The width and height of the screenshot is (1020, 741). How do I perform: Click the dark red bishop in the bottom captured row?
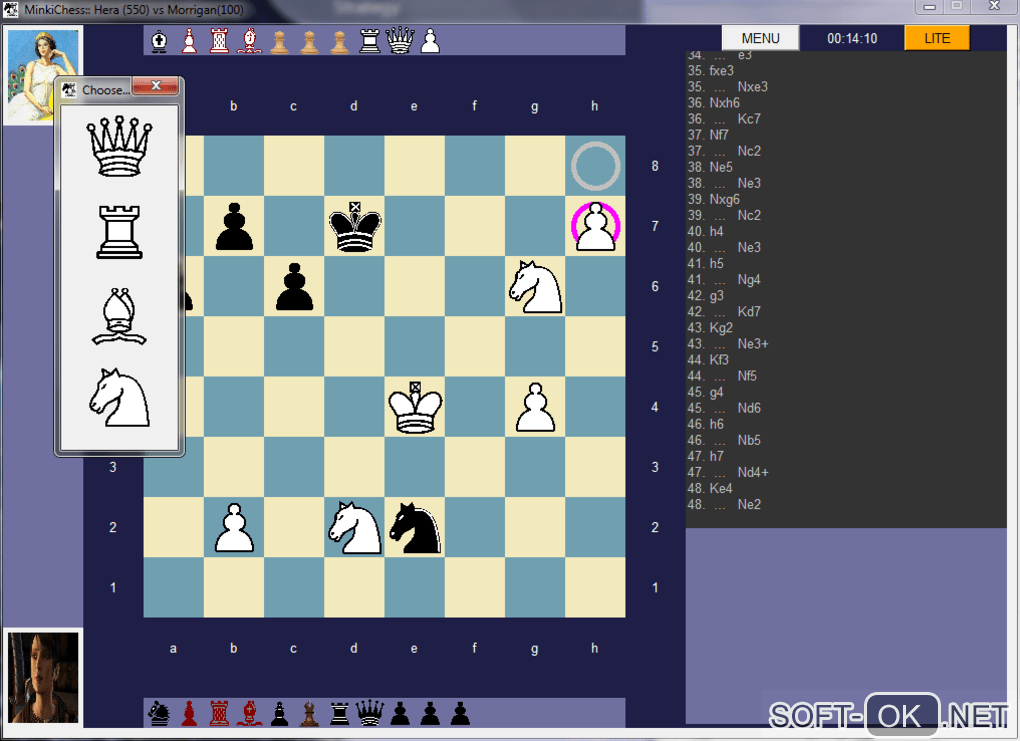pos(249,714)
